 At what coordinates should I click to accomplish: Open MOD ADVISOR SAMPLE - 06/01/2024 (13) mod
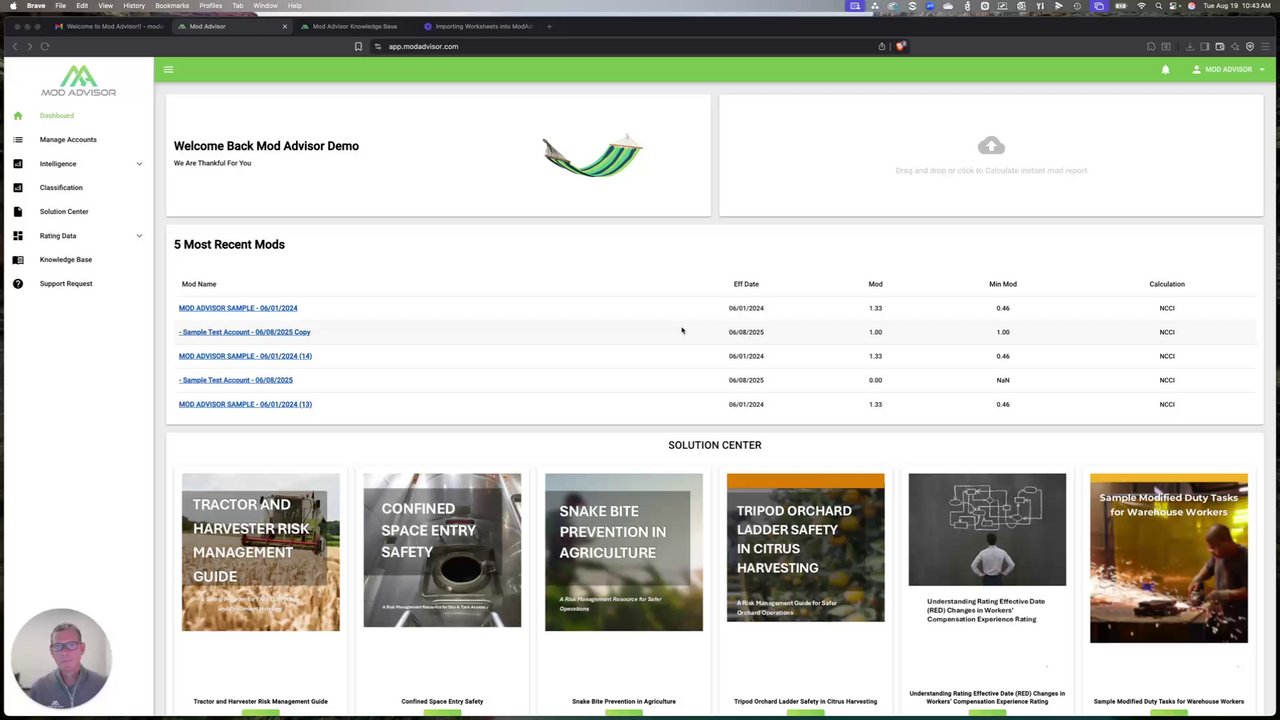tap(245, 404)
